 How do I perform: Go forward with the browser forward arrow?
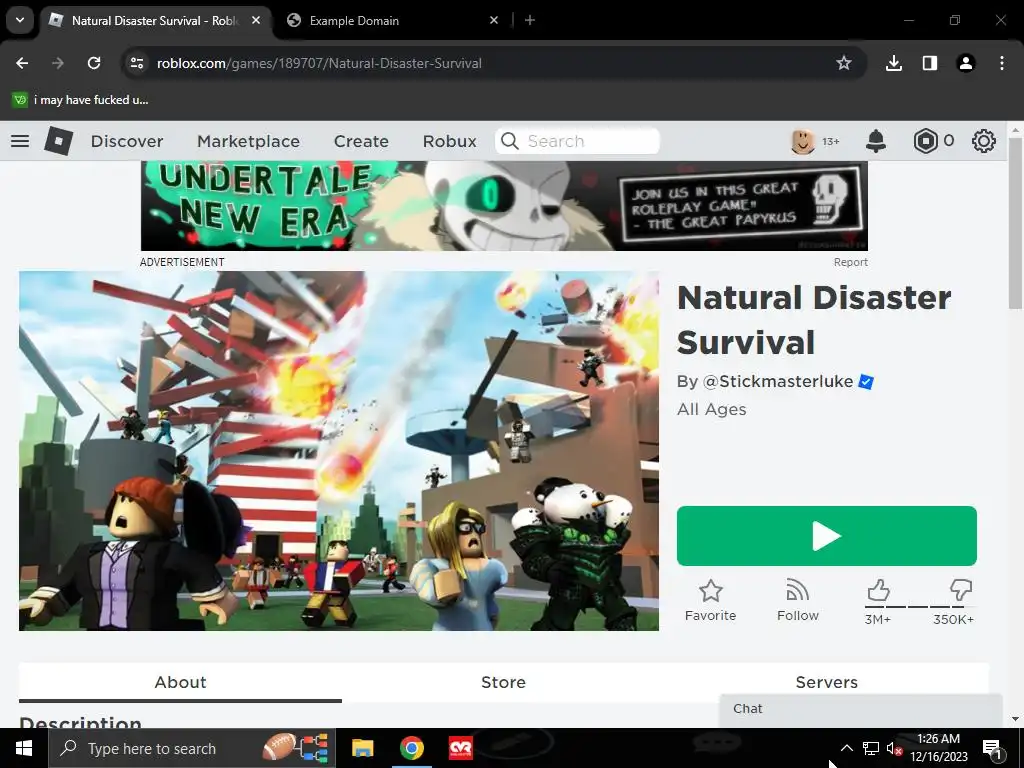point(58,63)
